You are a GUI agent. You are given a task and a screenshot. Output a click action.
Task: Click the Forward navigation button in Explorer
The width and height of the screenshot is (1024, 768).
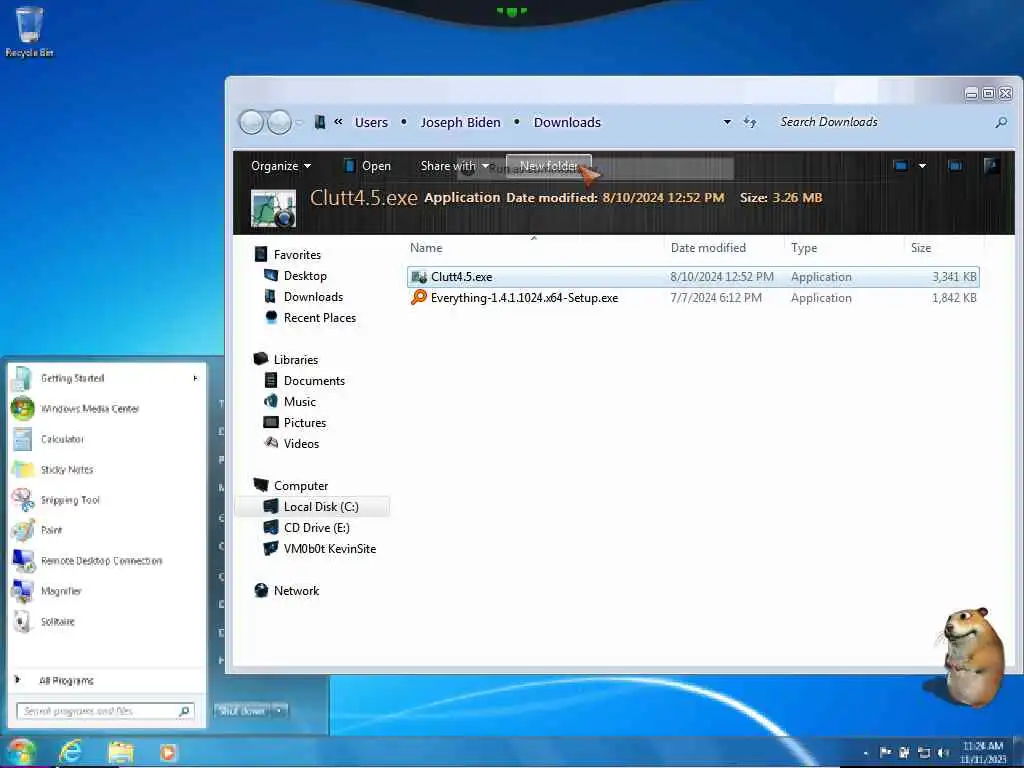tap(280, 122)
